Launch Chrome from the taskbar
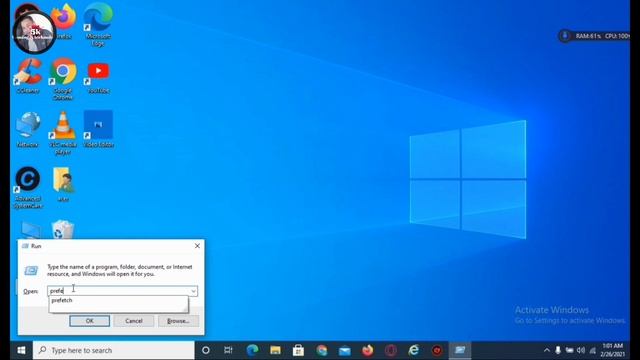640x360 pixels. click(322, 350)
